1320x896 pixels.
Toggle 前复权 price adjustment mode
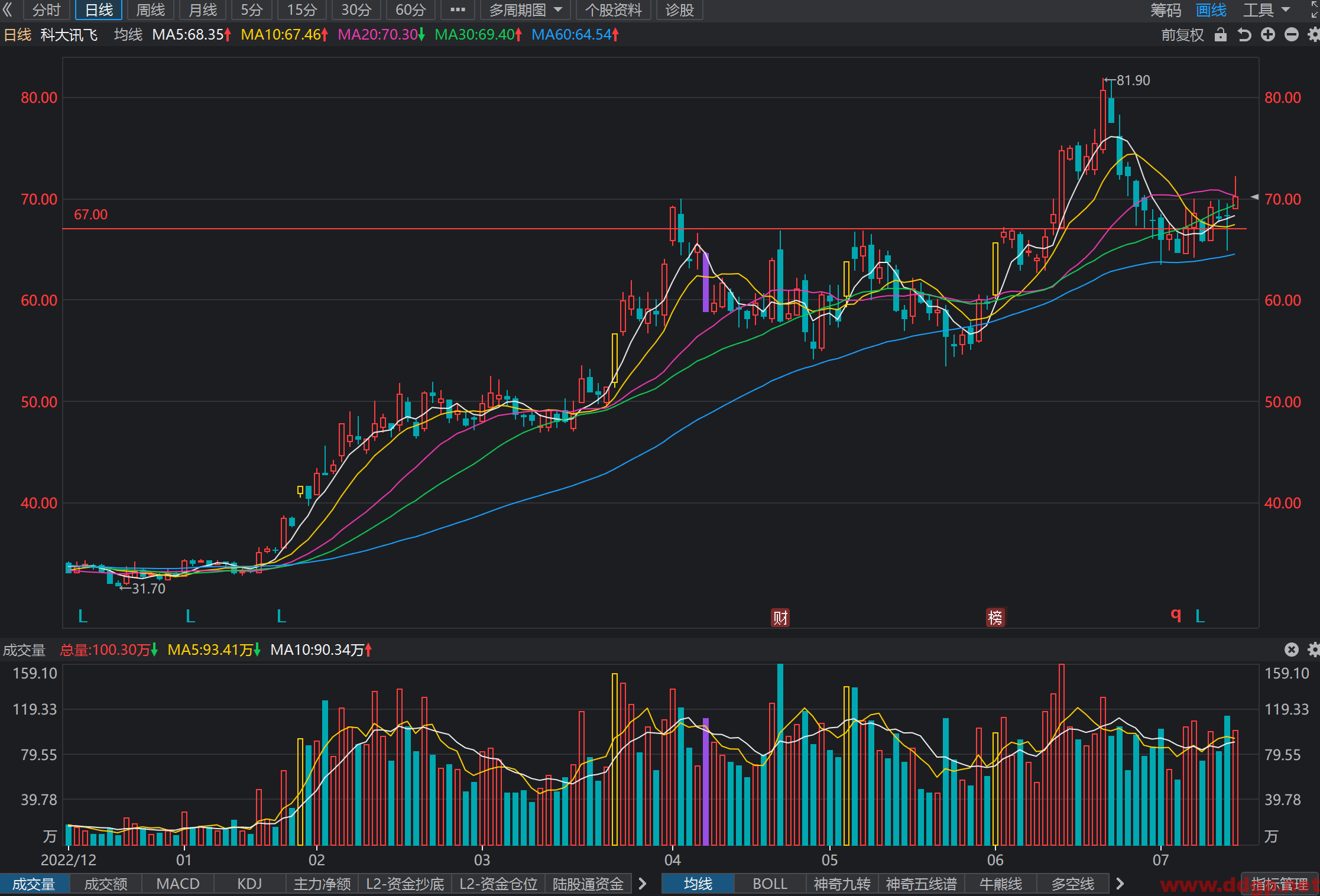1182,35
